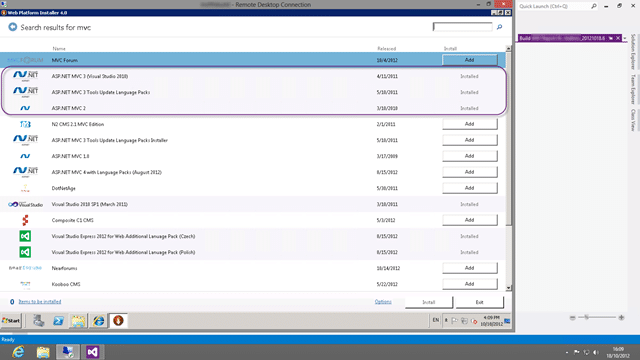Open the Items to be installed link
640x360 pixels.
coord(40,302)
